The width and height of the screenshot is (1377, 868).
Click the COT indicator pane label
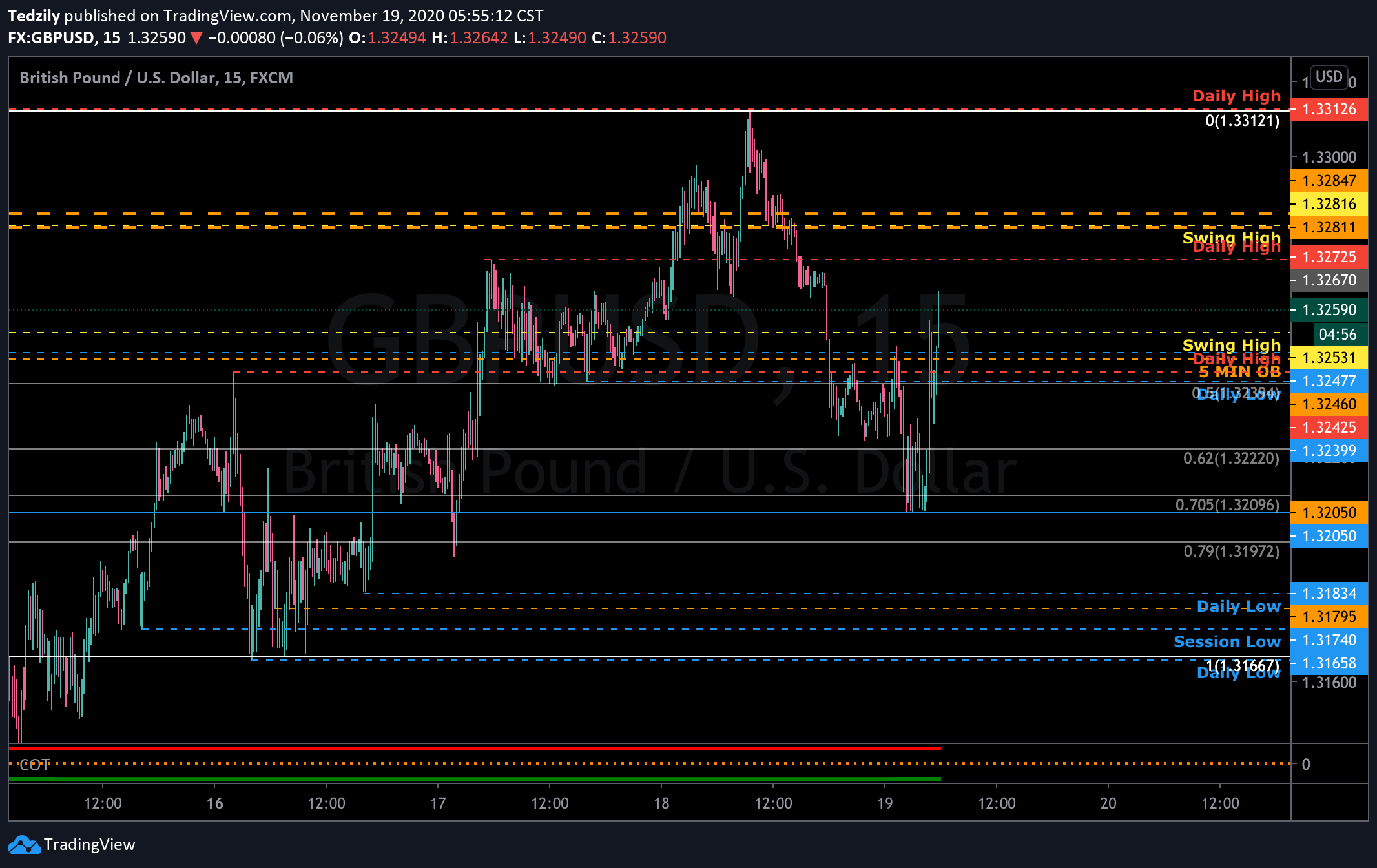[x=34, y=765]
